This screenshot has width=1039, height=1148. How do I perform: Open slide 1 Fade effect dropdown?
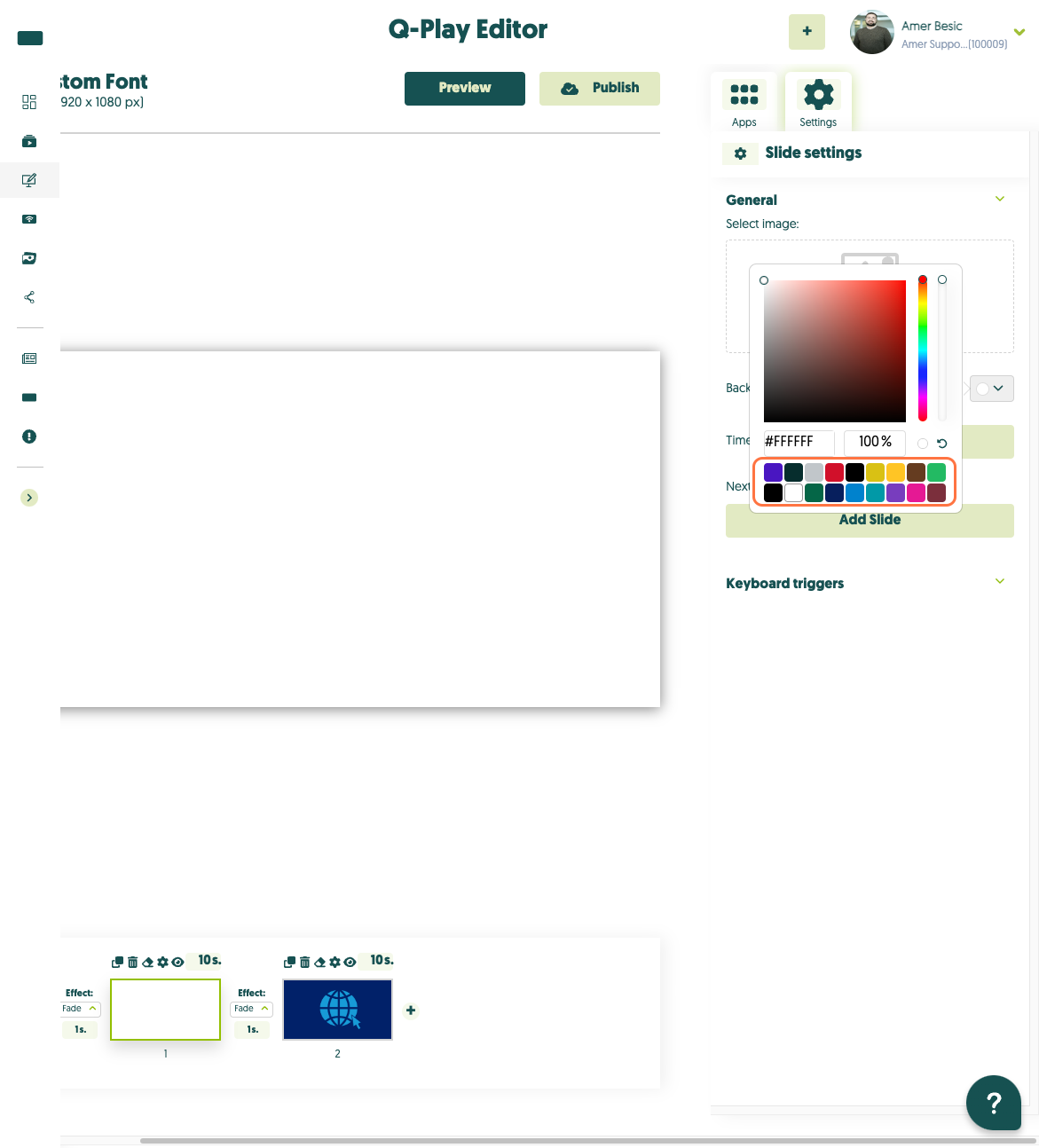tap(81, 1009)
